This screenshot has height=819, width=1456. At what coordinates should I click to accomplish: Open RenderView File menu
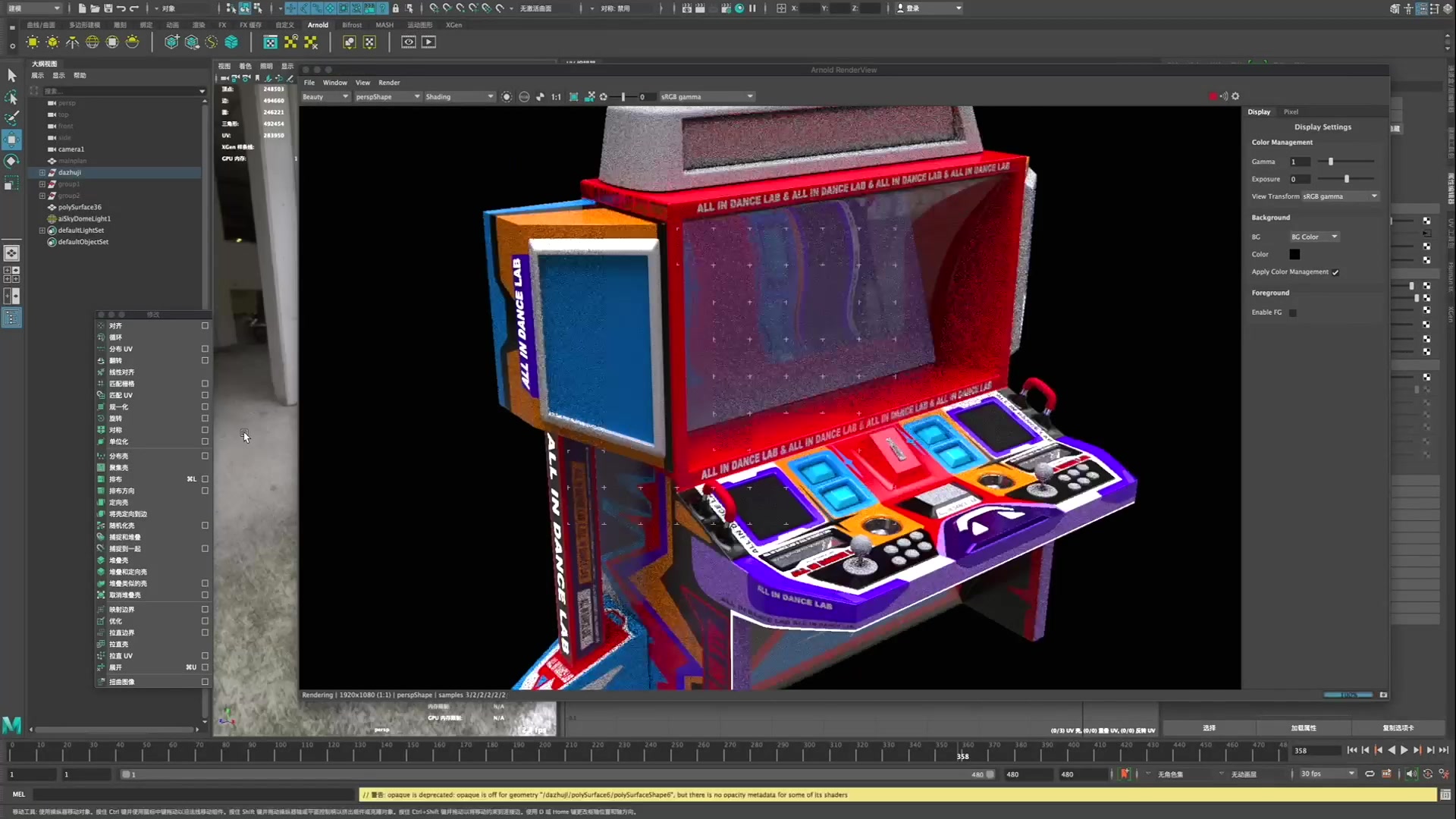pyautogui.click(x=309, y=83)
